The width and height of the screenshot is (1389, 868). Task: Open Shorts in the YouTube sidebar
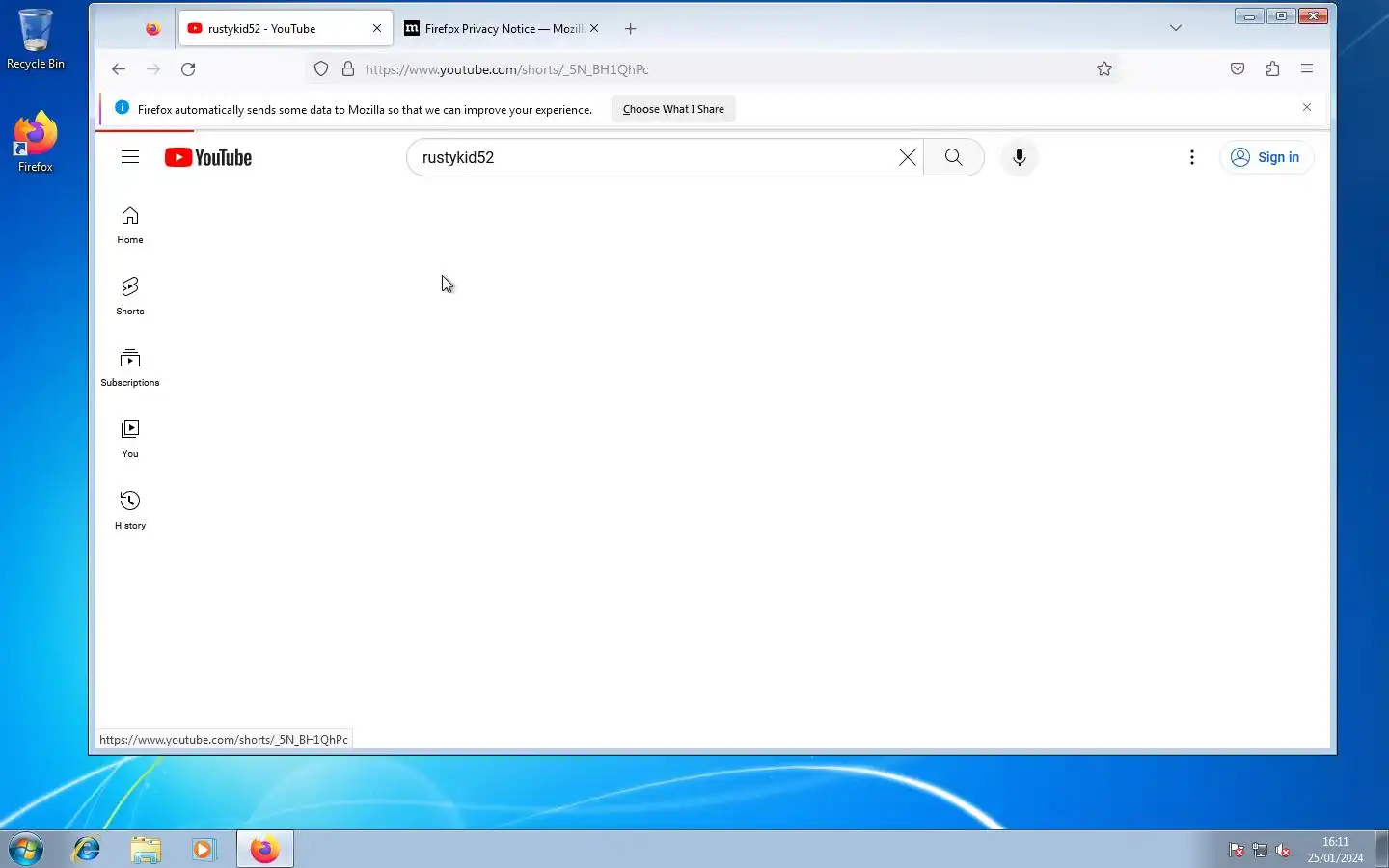click(x=130, y=296)
